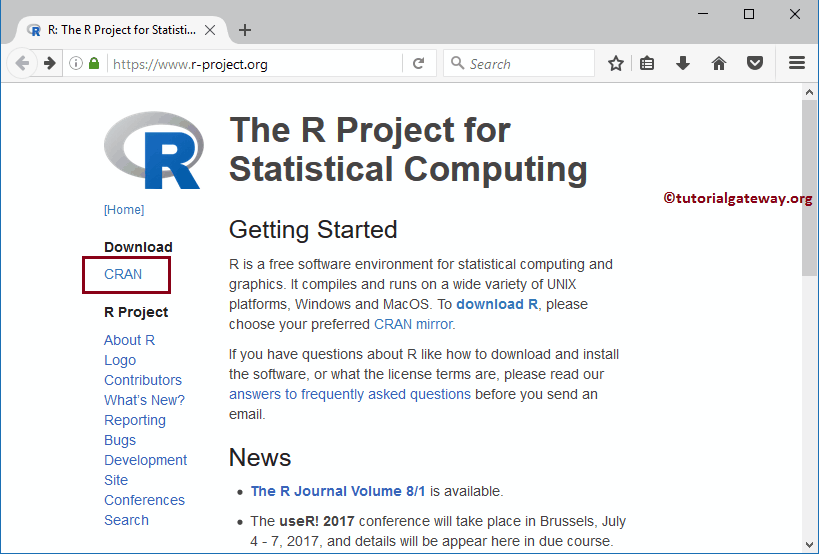Show site information via the info icon
Image resolution: width=819 pixels, height=554 pixels.
coord(76,64)
